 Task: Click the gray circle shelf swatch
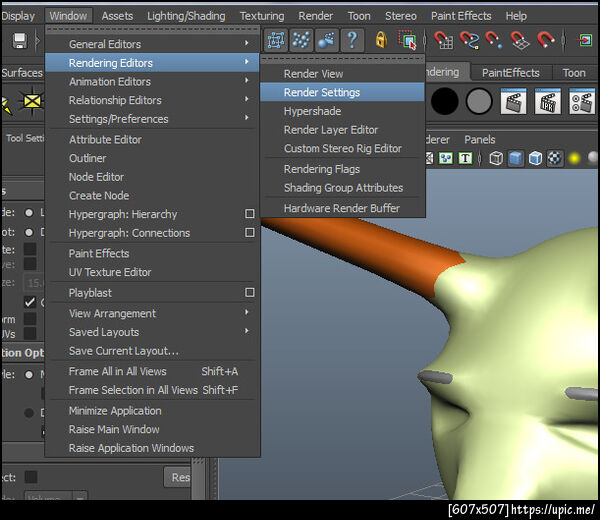point(479,101)
